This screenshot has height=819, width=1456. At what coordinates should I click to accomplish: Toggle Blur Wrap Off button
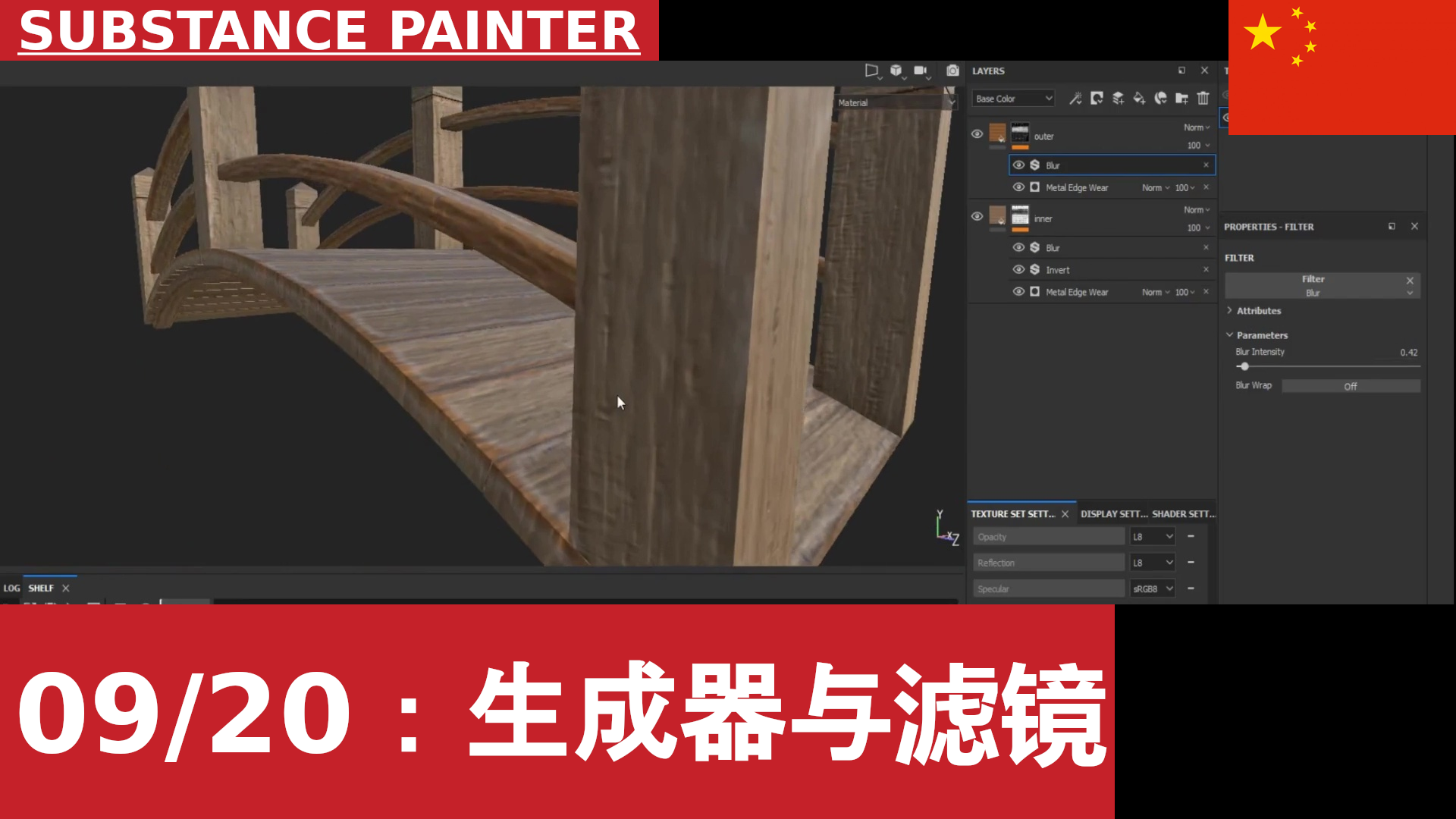[x=1351, y=386]
